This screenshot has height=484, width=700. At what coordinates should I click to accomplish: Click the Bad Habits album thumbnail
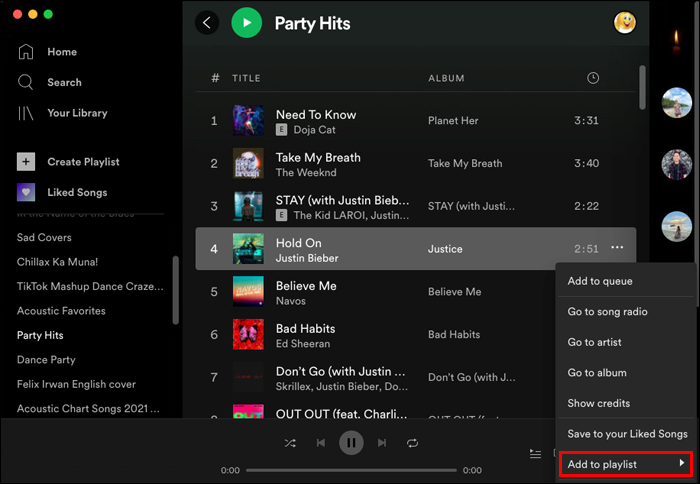coord(248,335)
